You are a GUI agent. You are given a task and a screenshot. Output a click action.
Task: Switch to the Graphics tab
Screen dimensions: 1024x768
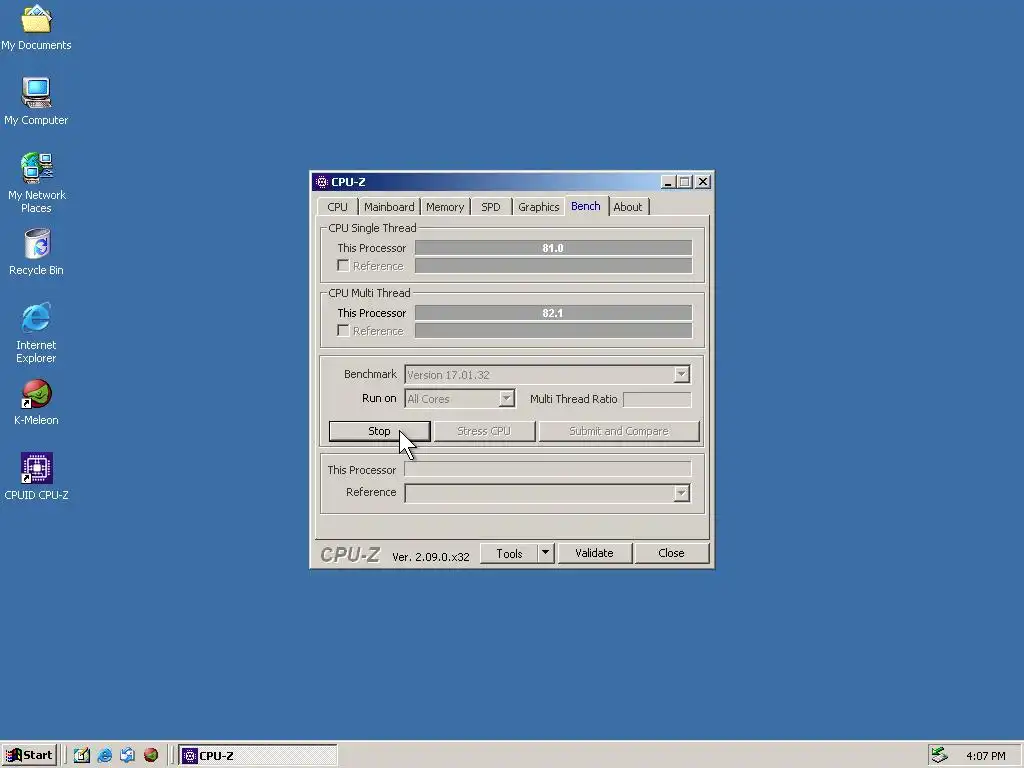pos(538,207)
